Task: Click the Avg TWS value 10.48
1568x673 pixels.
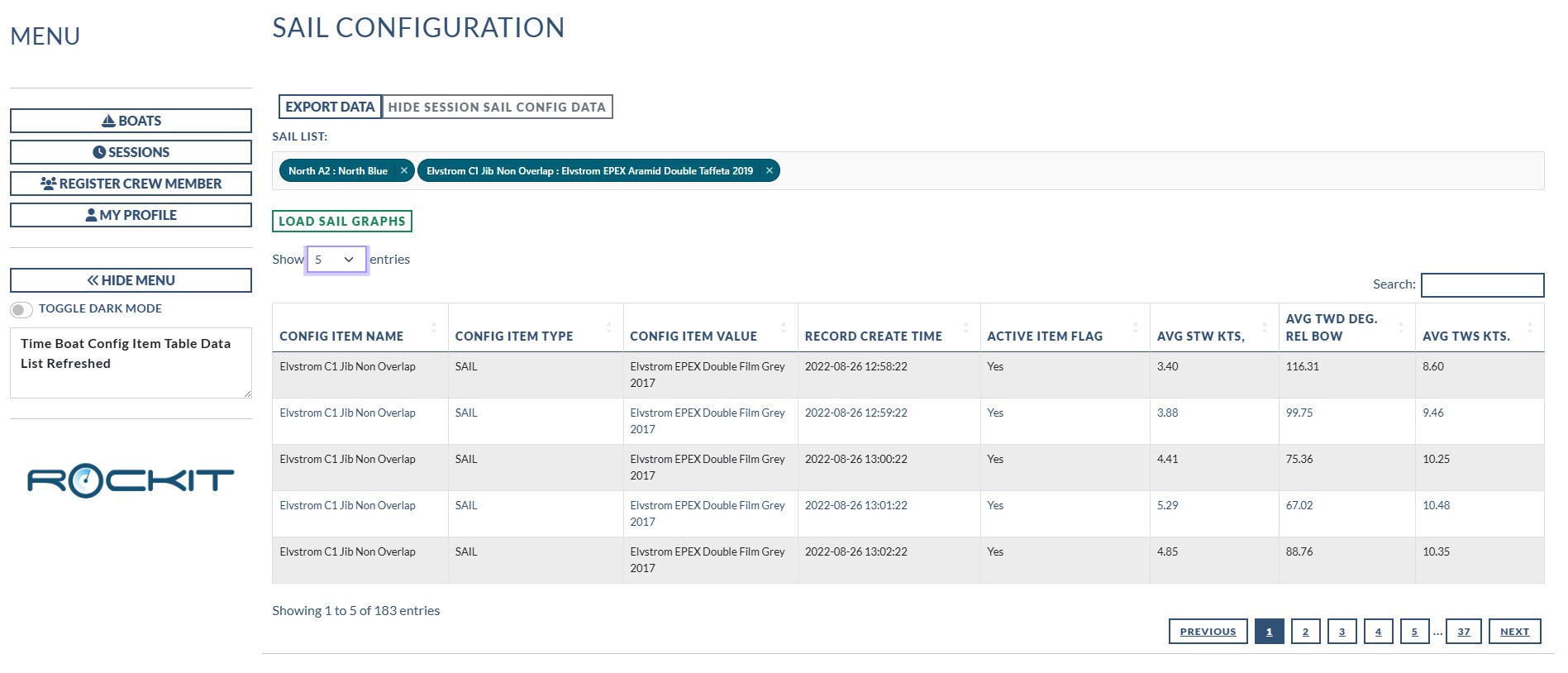Action: pos(1436,505)
